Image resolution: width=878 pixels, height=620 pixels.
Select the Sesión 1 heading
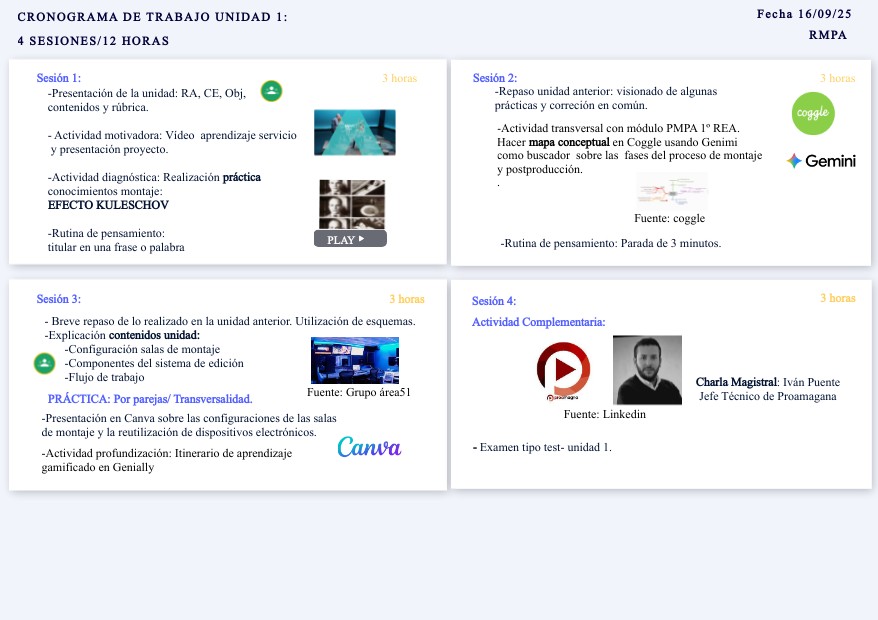(59, 78)
